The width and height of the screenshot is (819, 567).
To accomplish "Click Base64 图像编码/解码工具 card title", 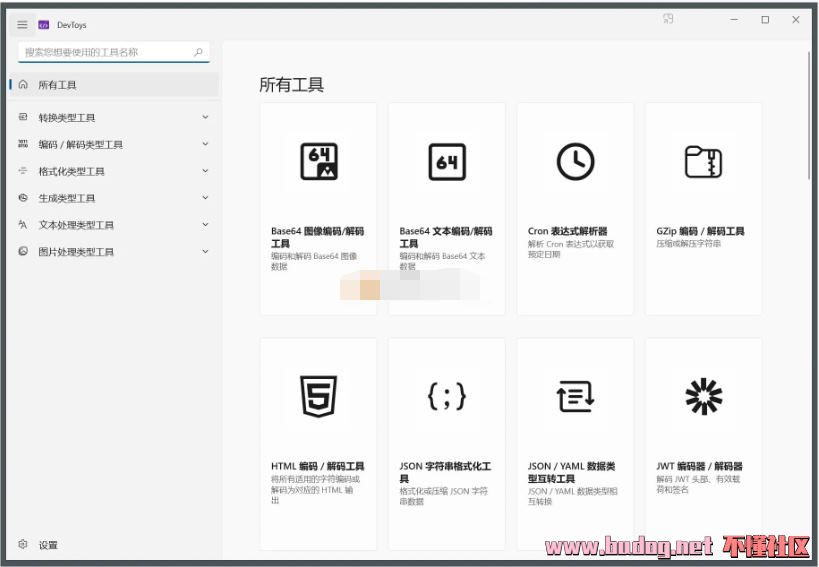I will [x=318, y=237].
